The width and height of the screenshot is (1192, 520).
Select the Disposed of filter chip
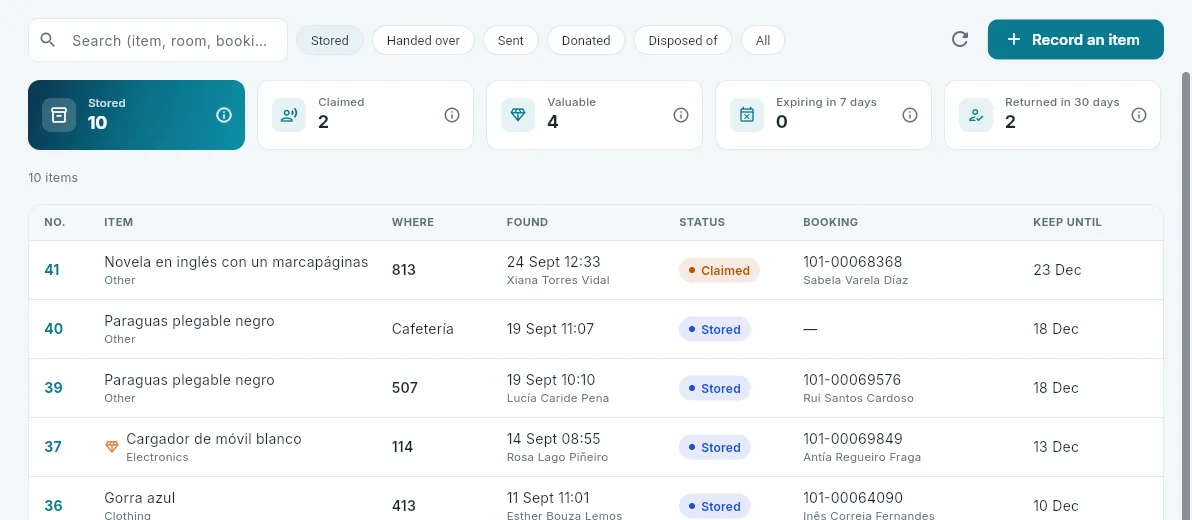[683, 40]
